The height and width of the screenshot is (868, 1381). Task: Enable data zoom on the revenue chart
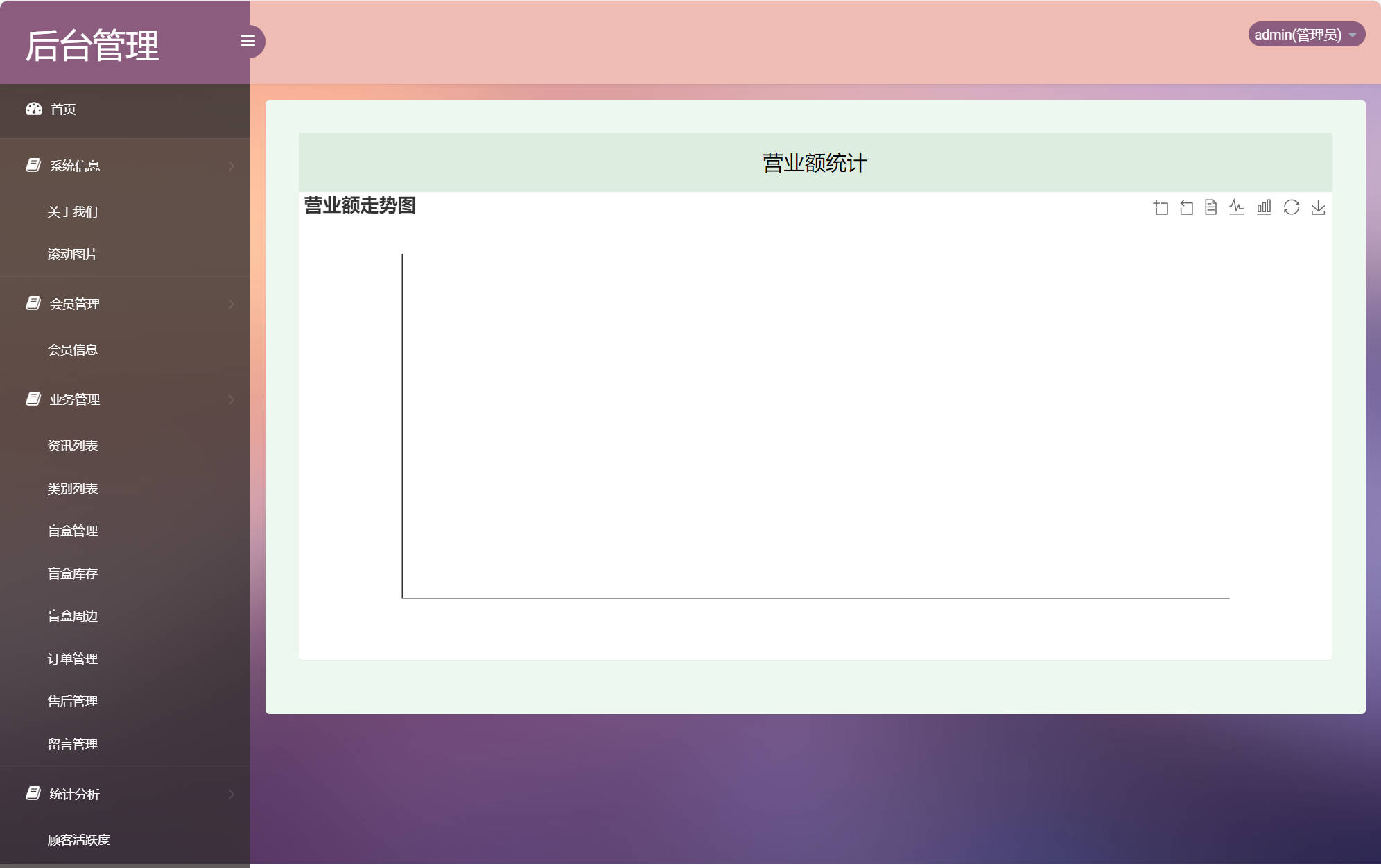[x=1162, y=207]
